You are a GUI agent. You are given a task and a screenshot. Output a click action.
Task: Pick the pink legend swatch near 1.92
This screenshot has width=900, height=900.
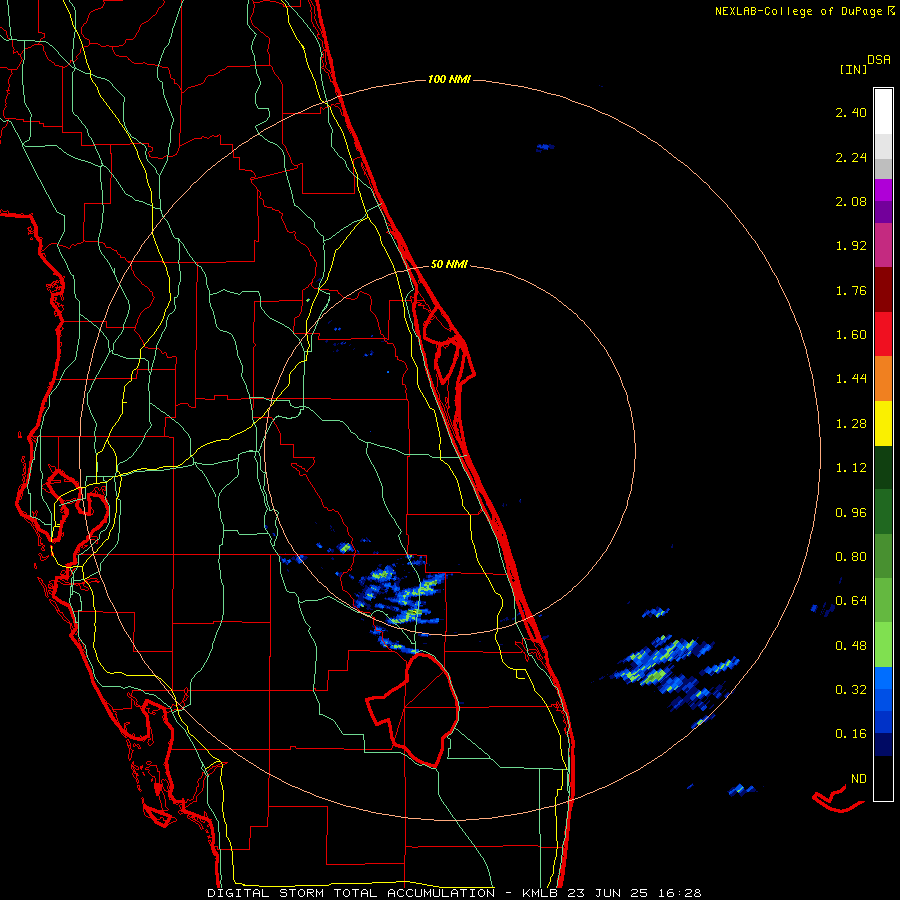point(883,246)
